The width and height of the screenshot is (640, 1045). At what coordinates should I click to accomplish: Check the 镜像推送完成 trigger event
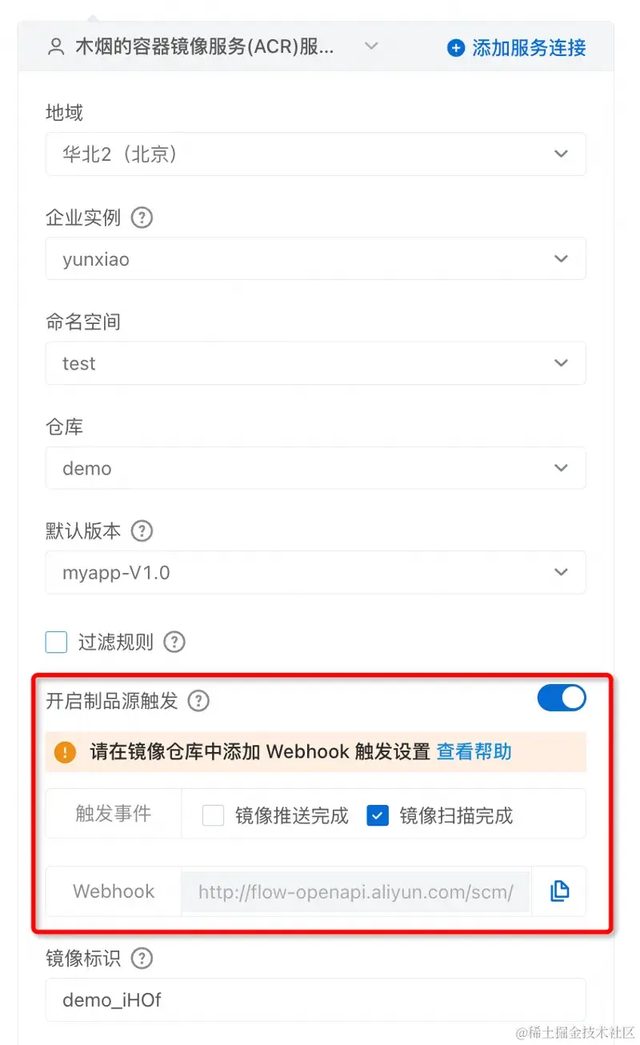click(213, 815)
